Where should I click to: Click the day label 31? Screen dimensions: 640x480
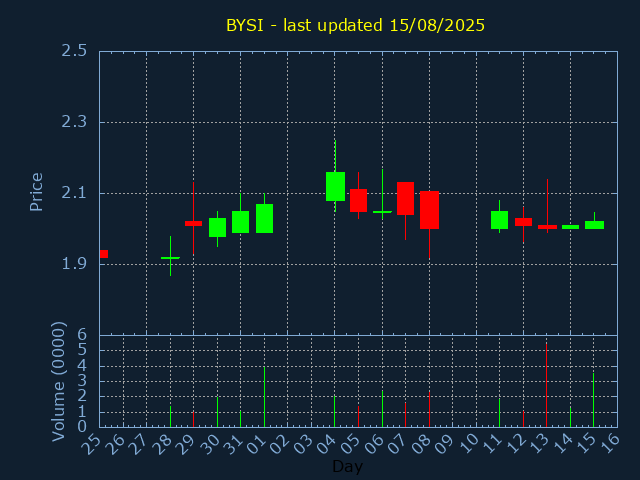[x=233, y=443]
